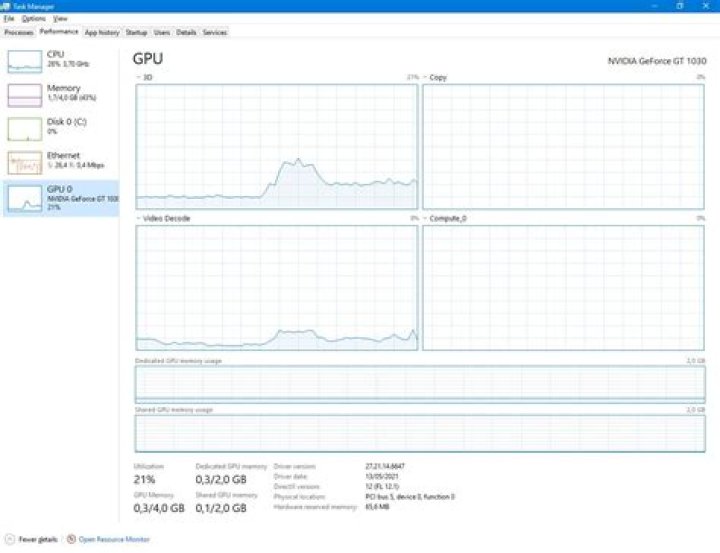Select CPU in the performance sidebar
The width and height of the screenshot is (720, 553).
(x=61, y=62)
